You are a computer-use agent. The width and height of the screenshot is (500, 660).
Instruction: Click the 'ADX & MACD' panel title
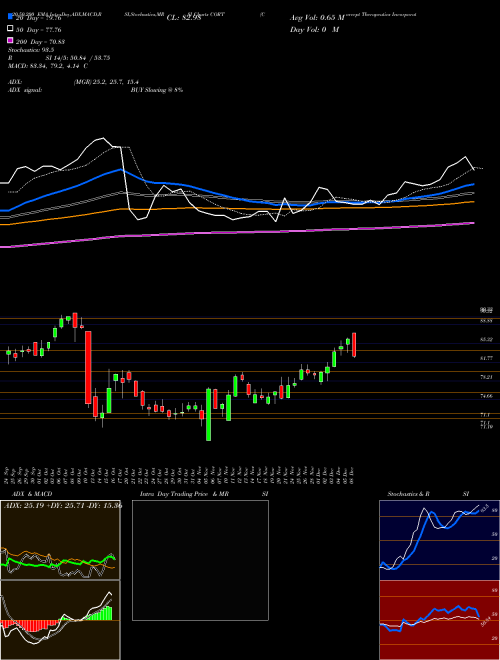click(32, 494)
